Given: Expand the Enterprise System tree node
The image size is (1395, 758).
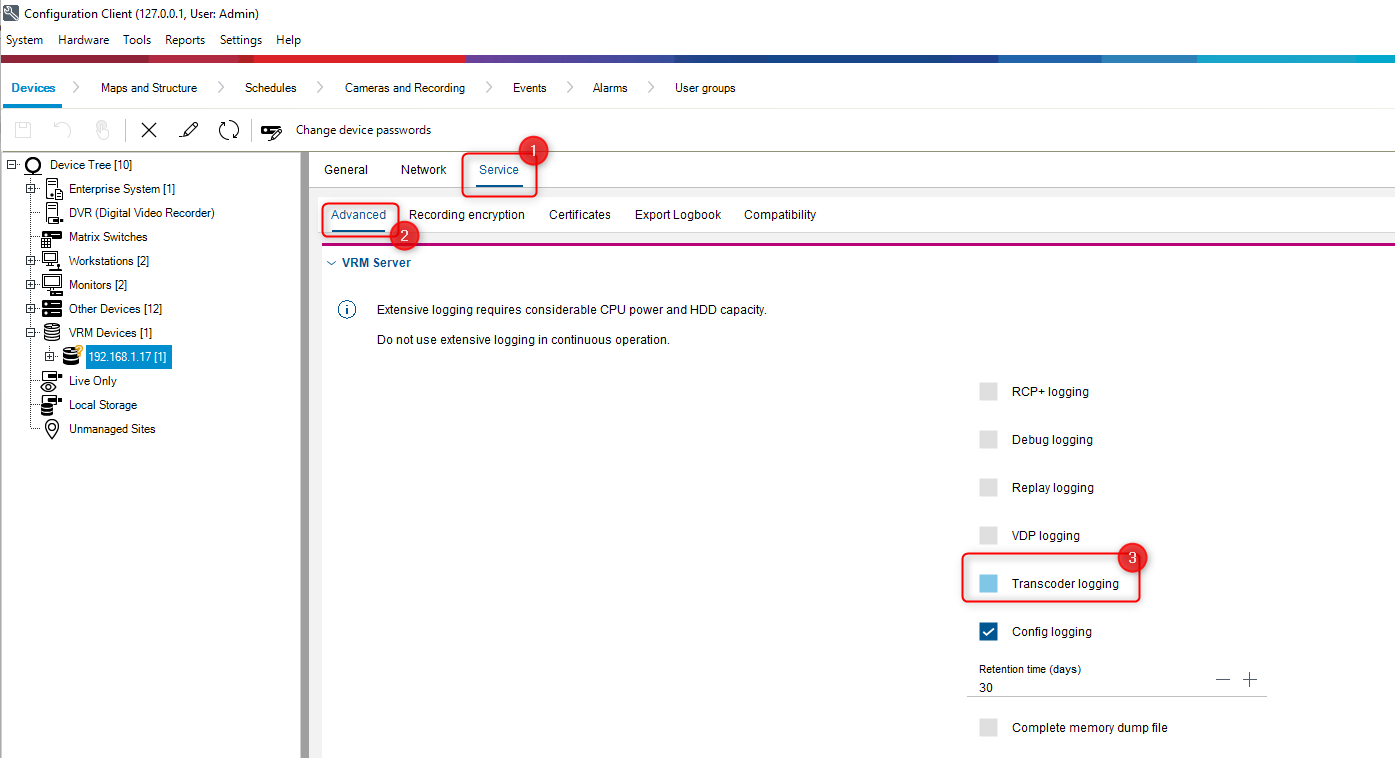Looking at the screenshot, I should tap(31, 189).
